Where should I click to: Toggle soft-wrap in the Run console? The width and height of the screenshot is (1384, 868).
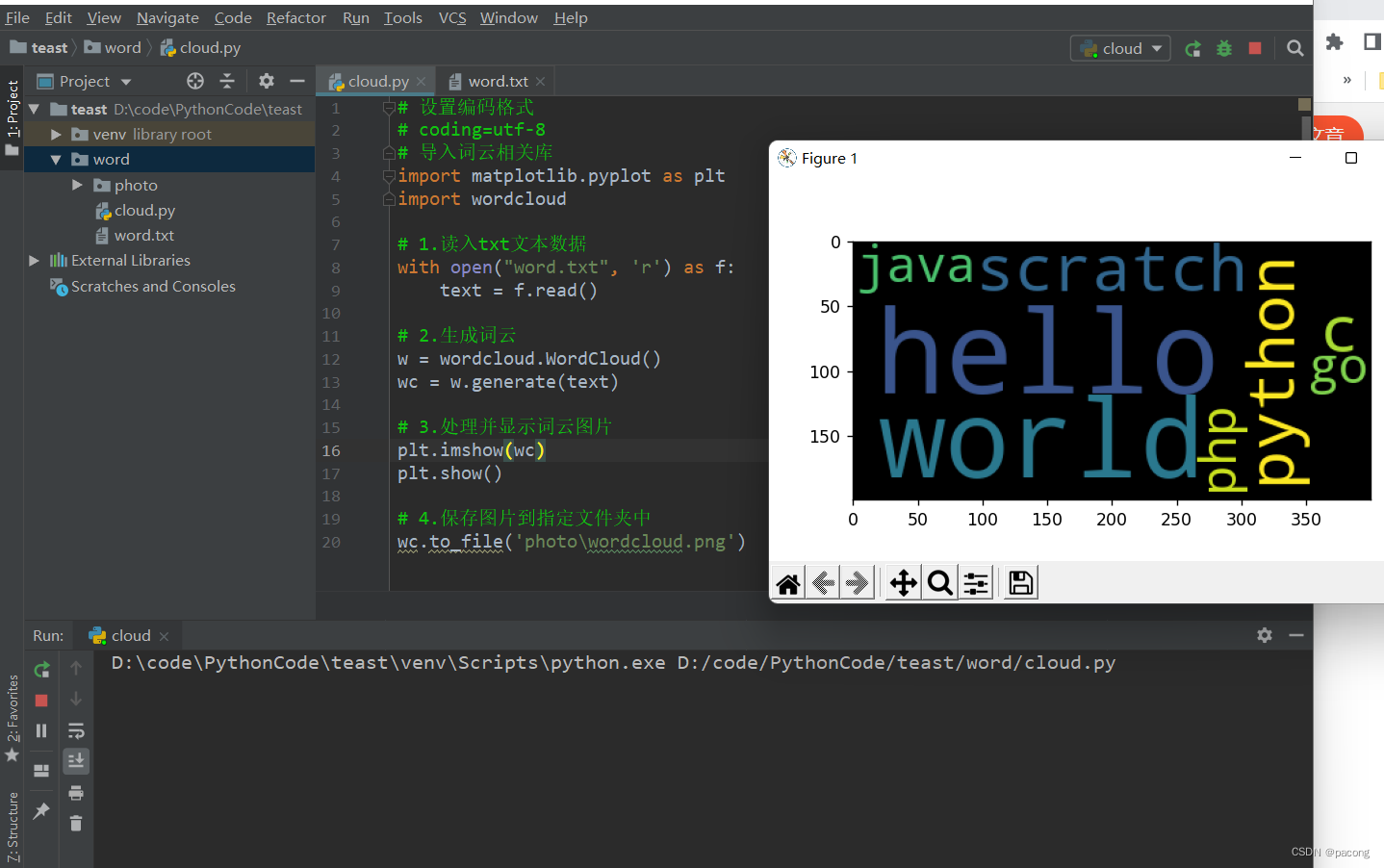point(76,731)
